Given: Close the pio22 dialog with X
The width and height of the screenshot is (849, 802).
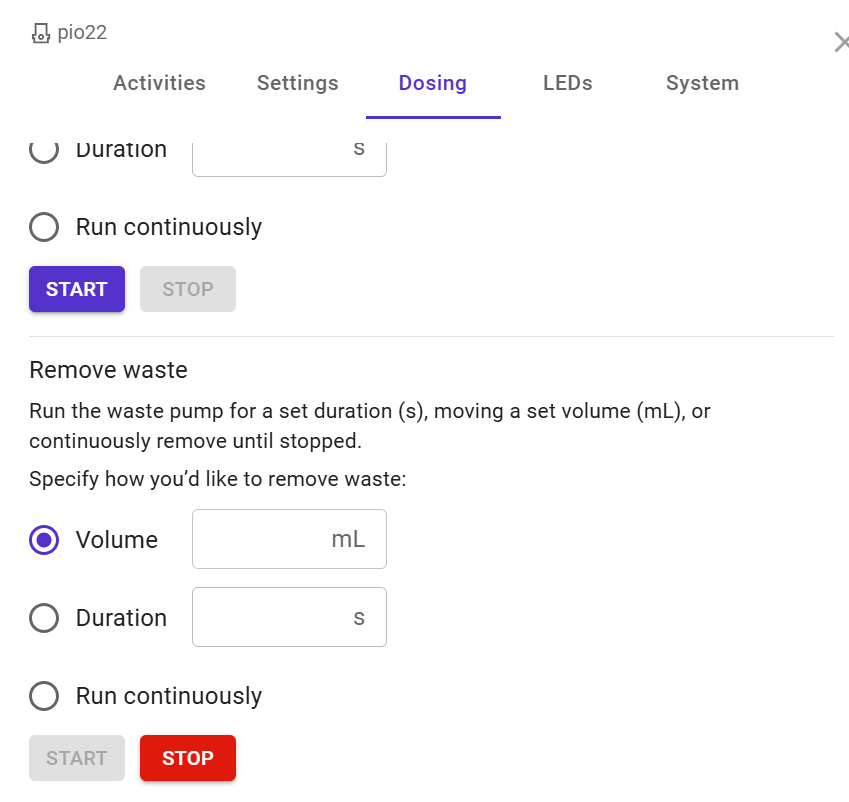Looking at the screenshot, I should pos(841,42).
